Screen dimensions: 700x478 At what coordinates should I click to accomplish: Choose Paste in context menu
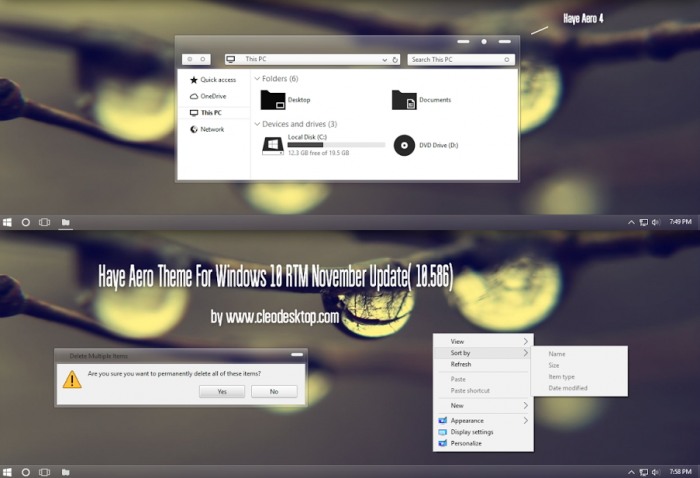coord(483,379)
